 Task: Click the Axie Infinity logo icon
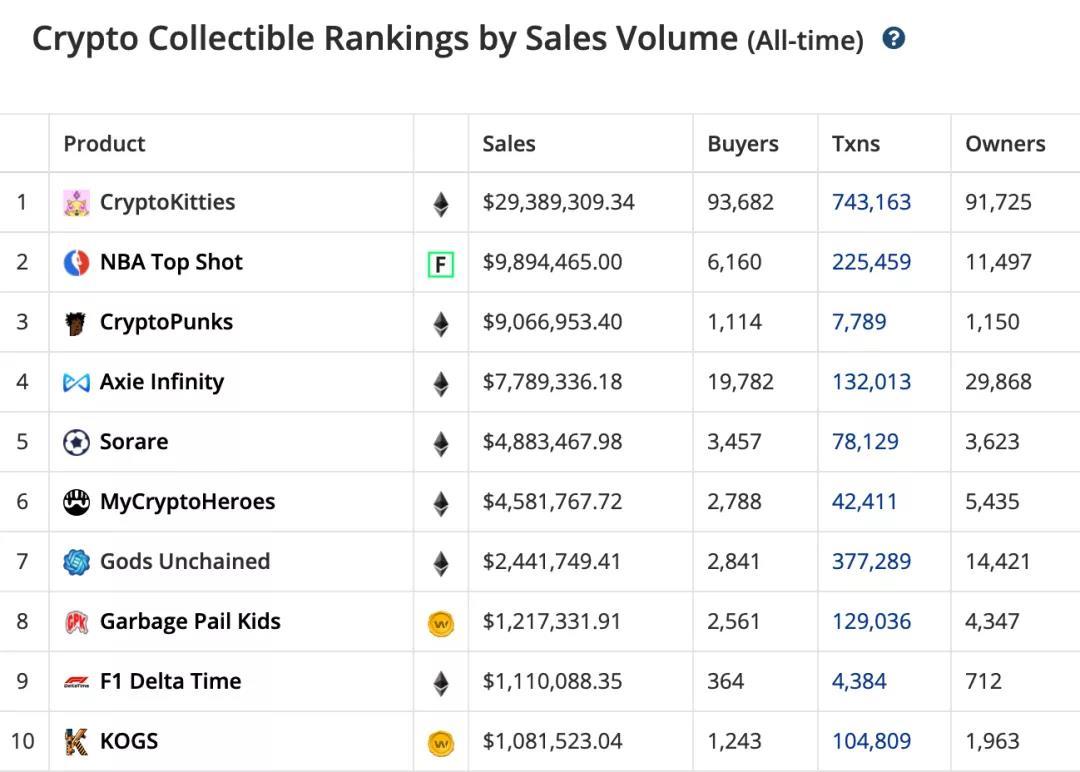click(x=76, y=382)
